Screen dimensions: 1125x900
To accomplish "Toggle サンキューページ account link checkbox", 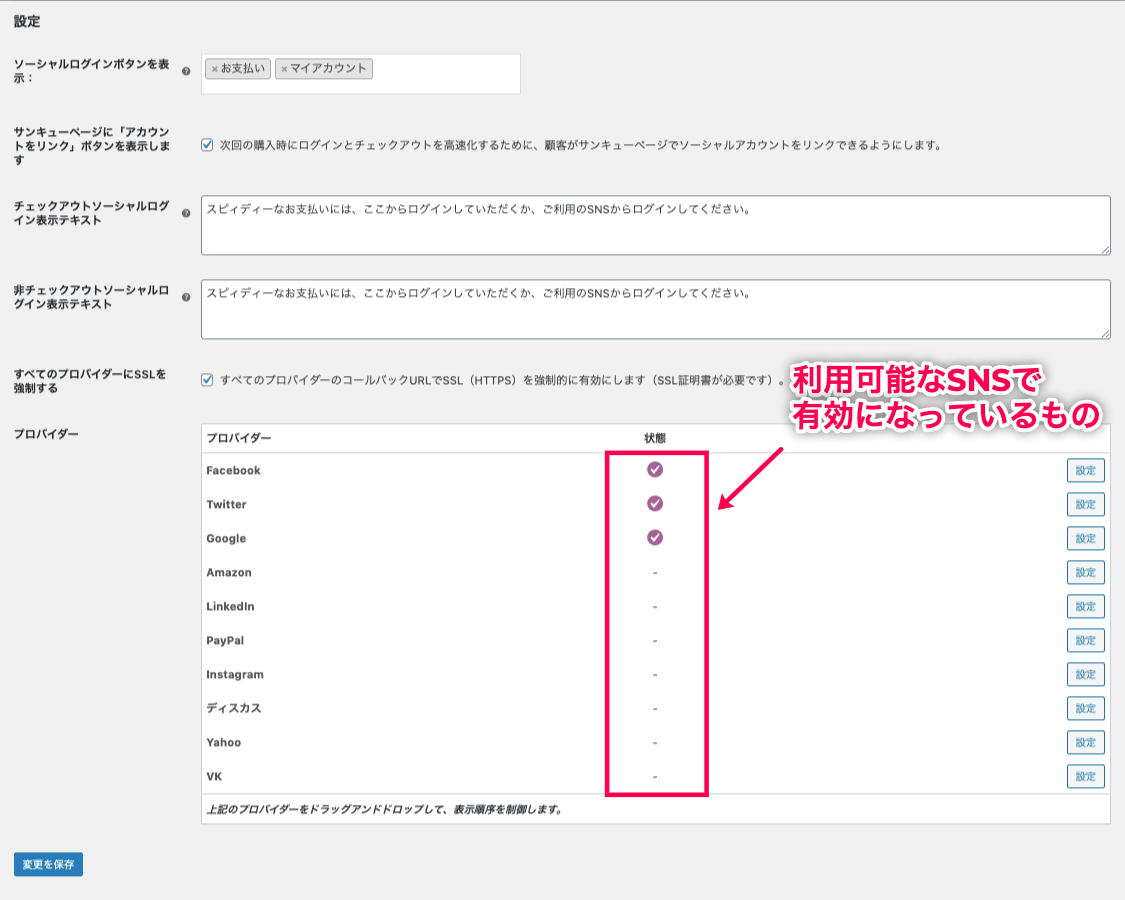I will (207, 145).
